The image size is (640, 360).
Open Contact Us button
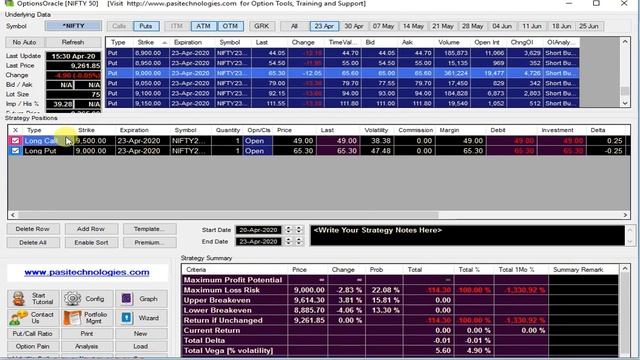pos(33,318)
